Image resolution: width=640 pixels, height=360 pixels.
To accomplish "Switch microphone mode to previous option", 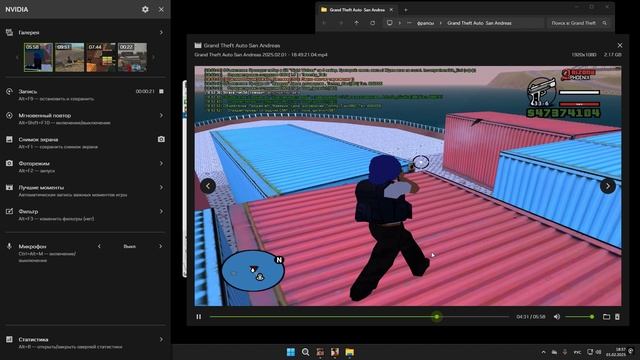I will (99, 247).
